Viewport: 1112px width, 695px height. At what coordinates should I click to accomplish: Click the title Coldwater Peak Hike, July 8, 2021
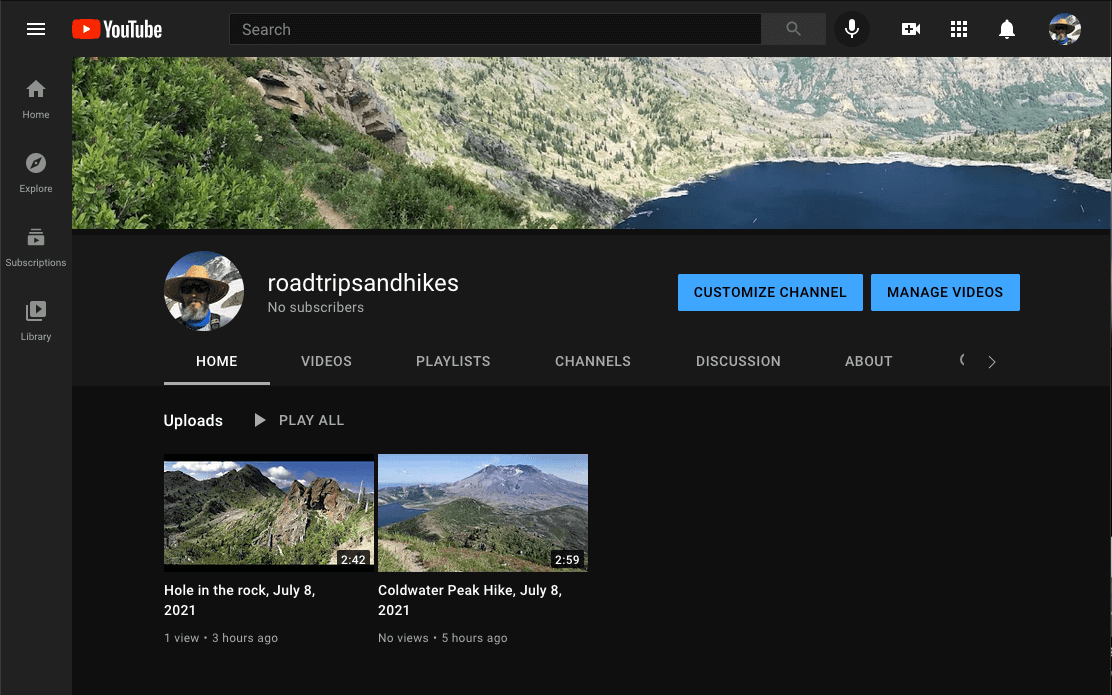470,600
